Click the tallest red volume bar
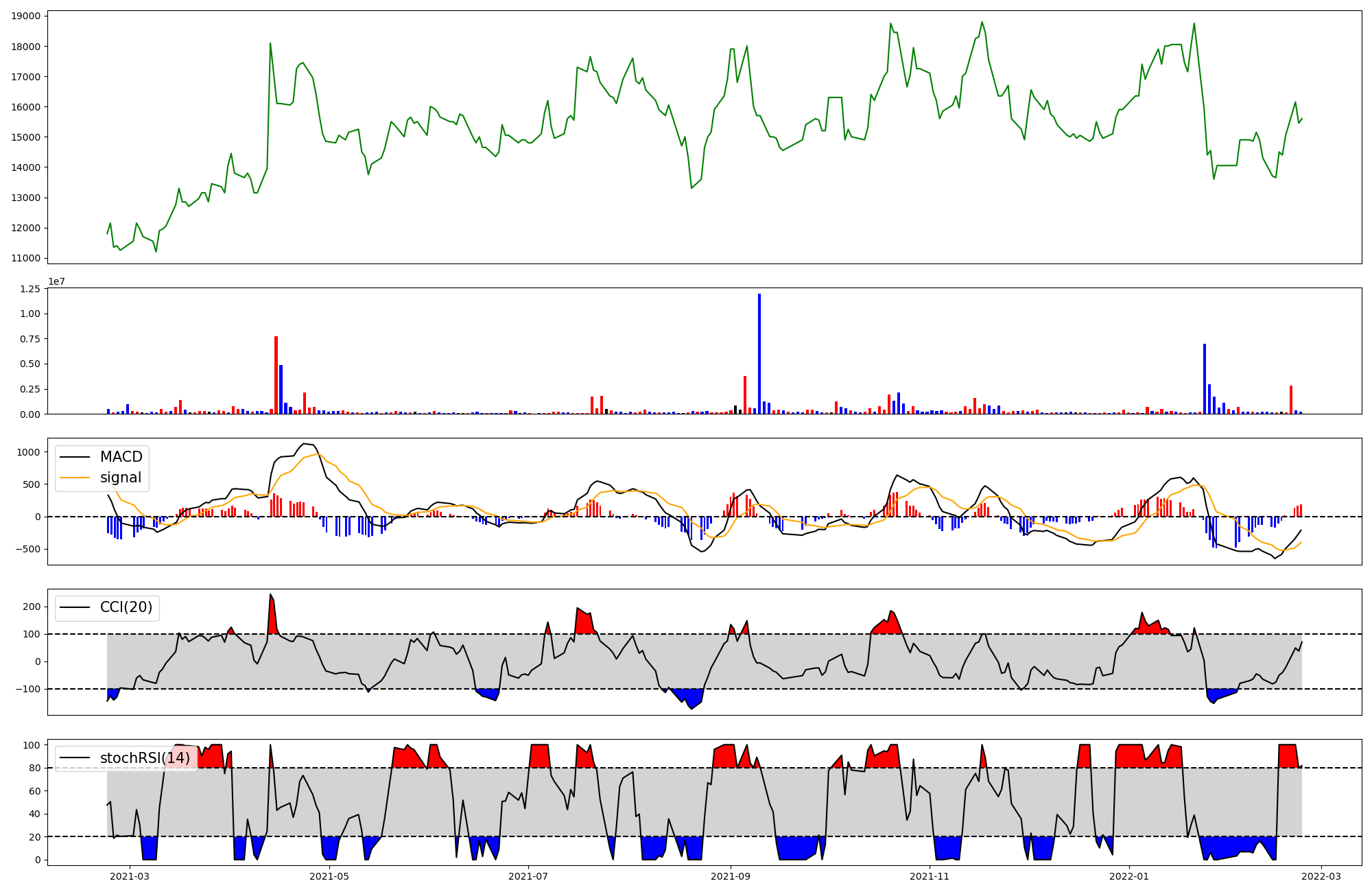Viewport: 1372px width, 892px height. [x=276, y=375]
